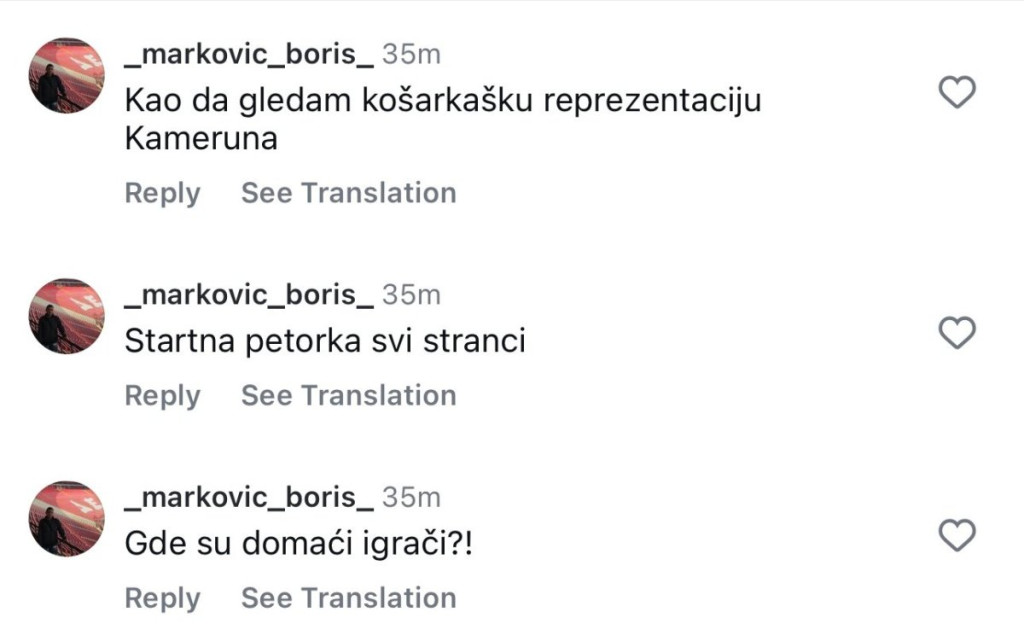The width and height of the screenshot is (1024, 641).
Task: See Translation for the Kameruna comment
Action: pos(348,193)
